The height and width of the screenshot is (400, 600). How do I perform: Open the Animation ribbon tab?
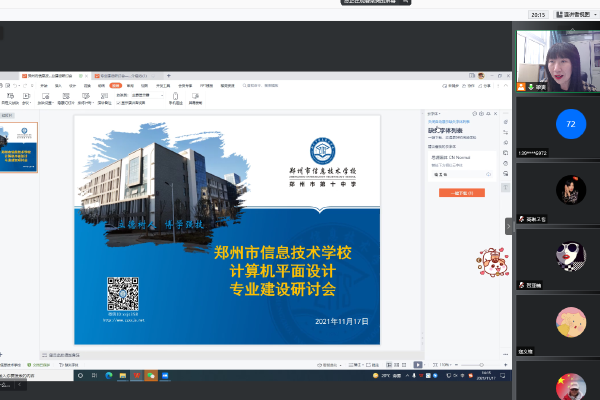(101, 86)
